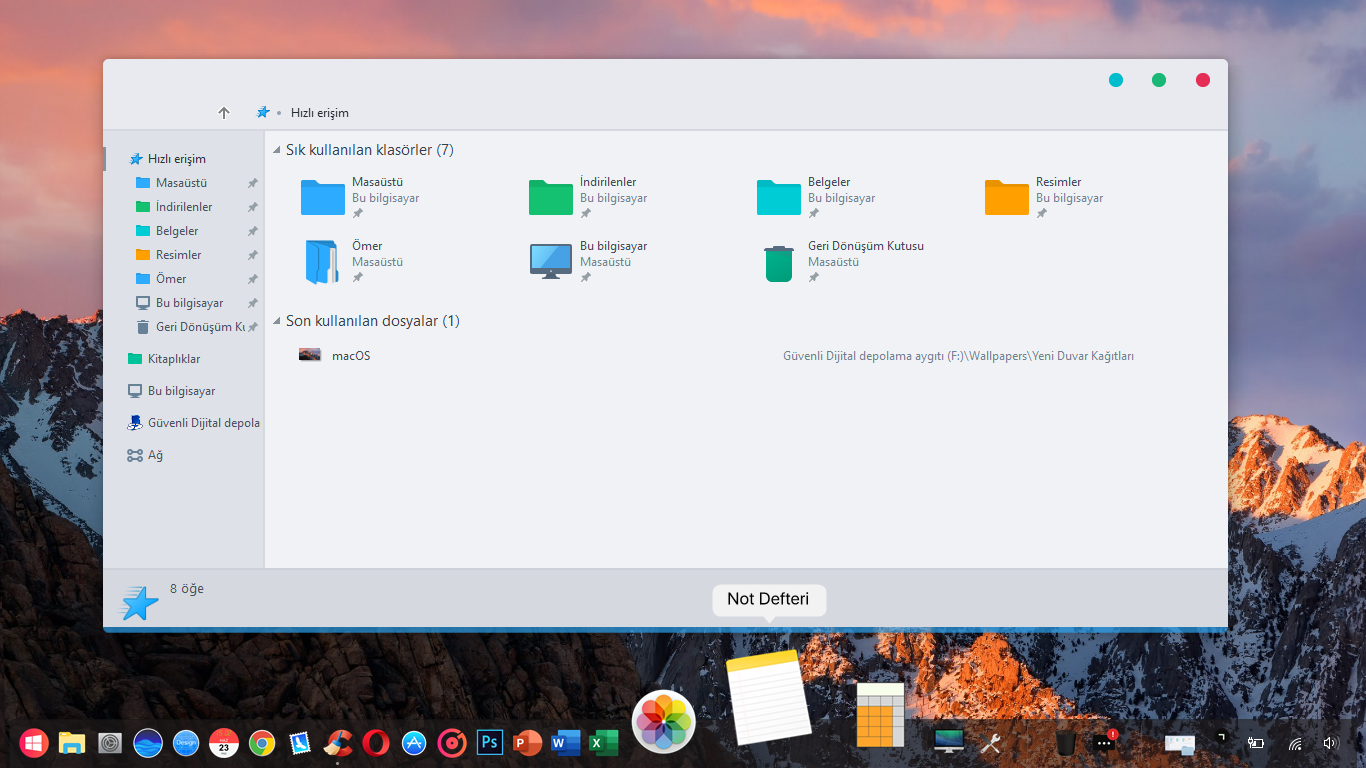The width and height of the screenshot is (1366, 768).
Task: Launch CCleaner from the taskbar
Action: coord(339,743)
